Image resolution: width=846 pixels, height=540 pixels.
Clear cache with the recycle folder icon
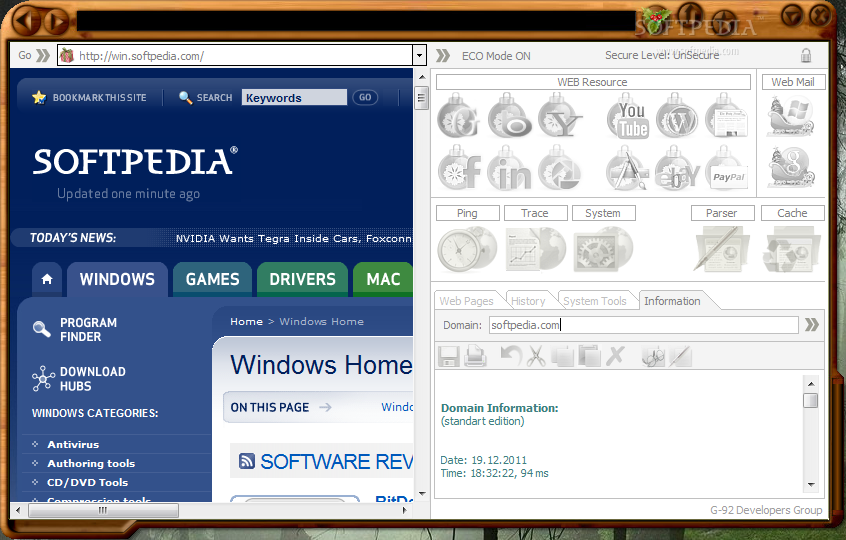792,249
